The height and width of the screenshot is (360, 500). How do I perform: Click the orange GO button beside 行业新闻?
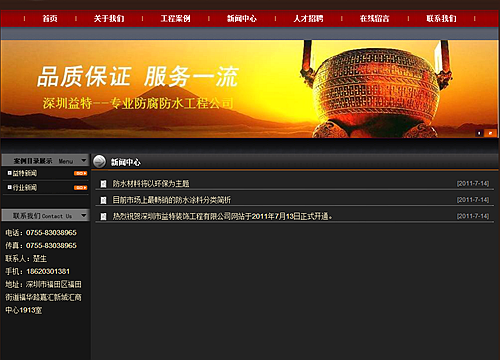point(80,188)
